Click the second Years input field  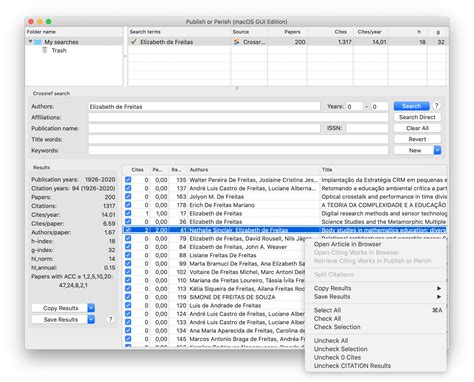click(380, 107)
